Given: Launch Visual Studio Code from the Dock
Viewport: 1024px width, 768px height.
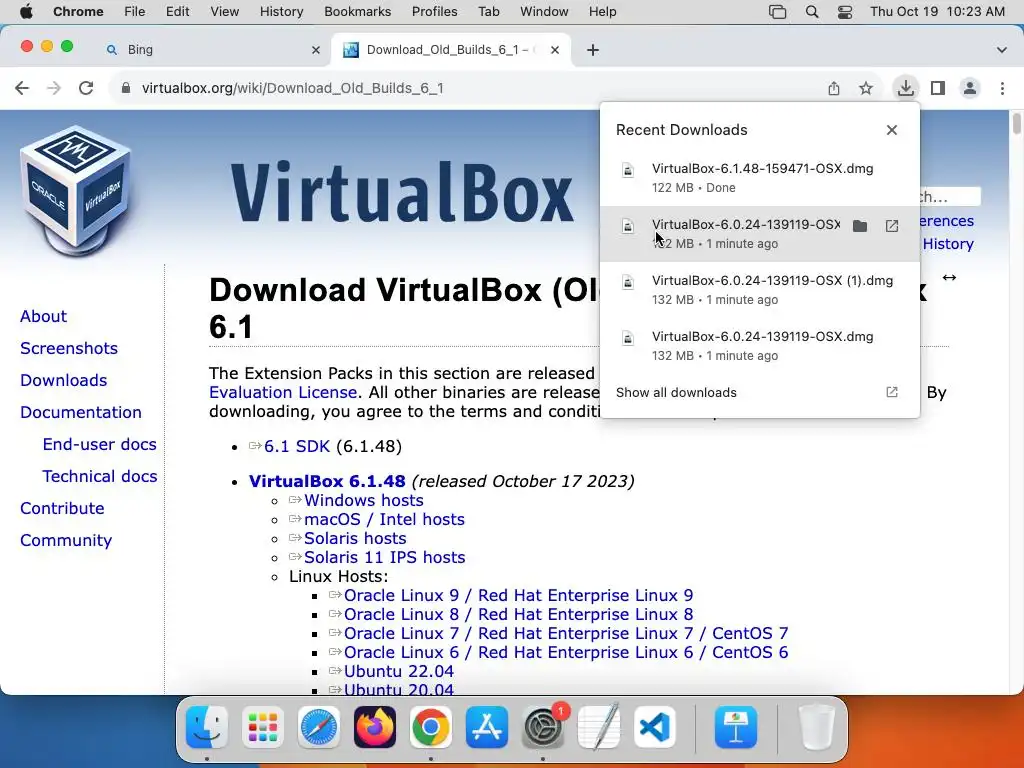Looking at the screenshot, I should [x=654, y=727].
